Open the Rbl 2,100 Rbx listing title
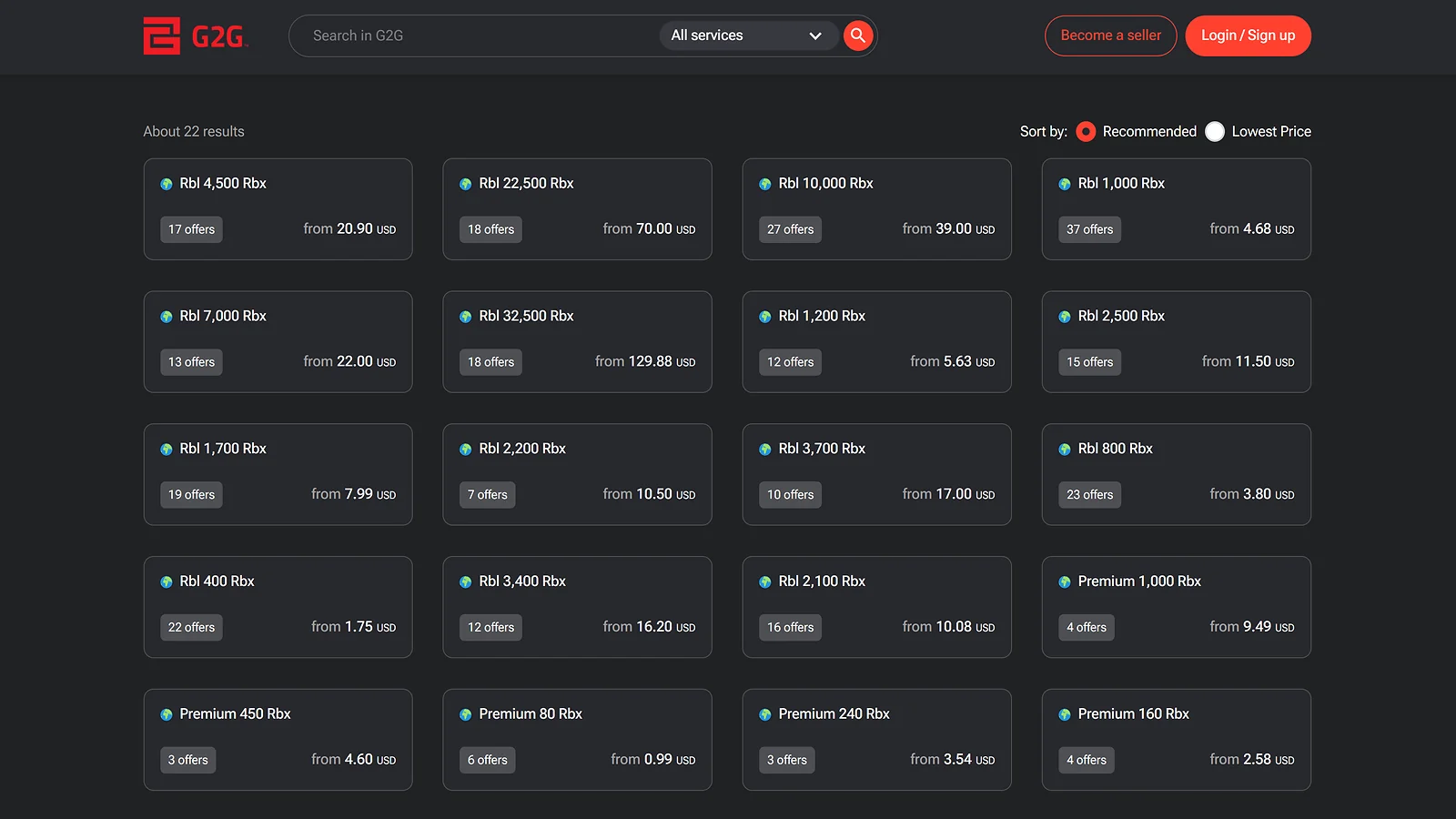Screen dimensions: 1456x819 pyautogui.click(x=822, y=581)
